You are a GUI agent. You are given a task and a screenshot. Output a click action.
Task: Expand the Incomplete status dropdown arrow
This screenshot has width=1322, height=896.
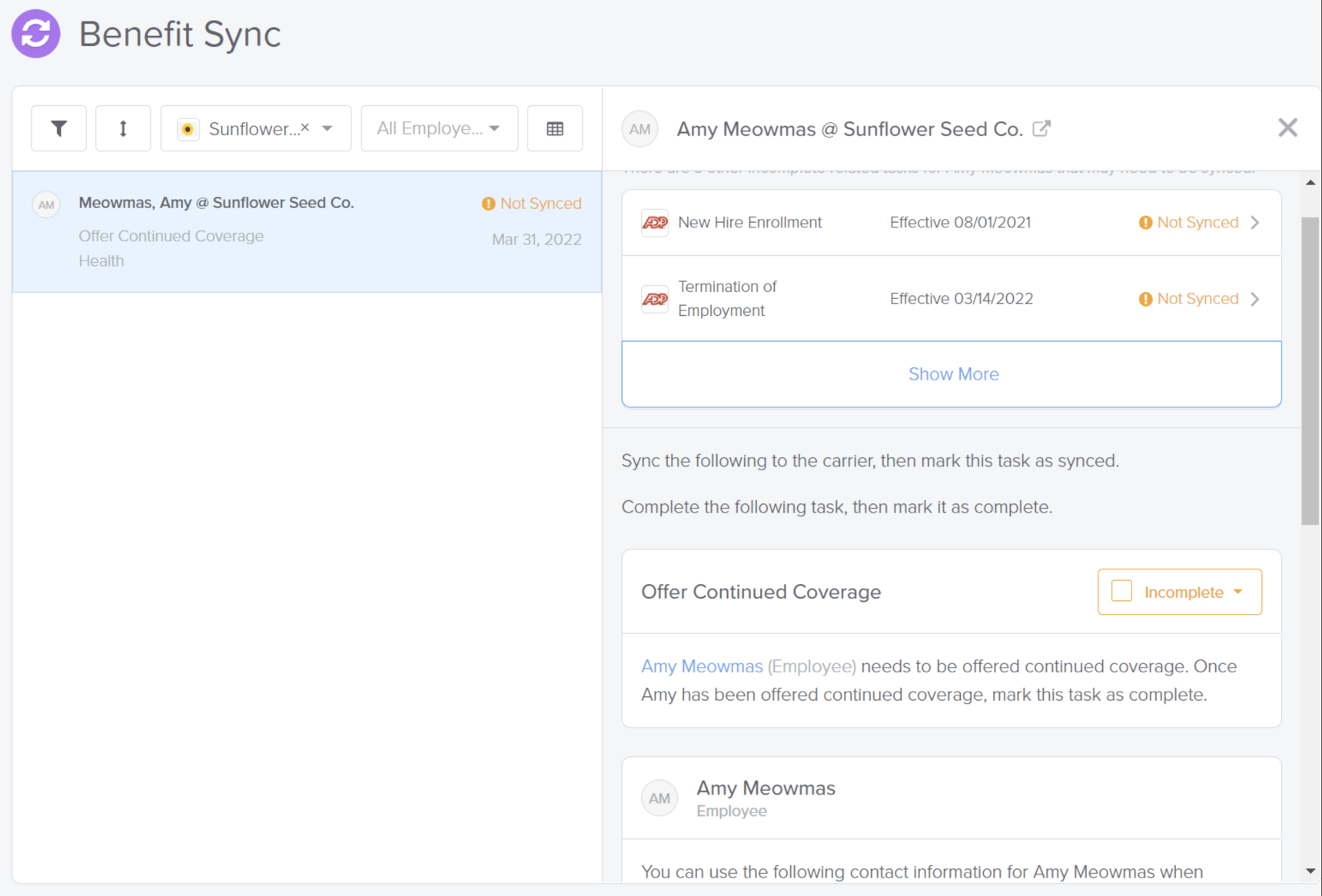click(x=1238, y=592)
